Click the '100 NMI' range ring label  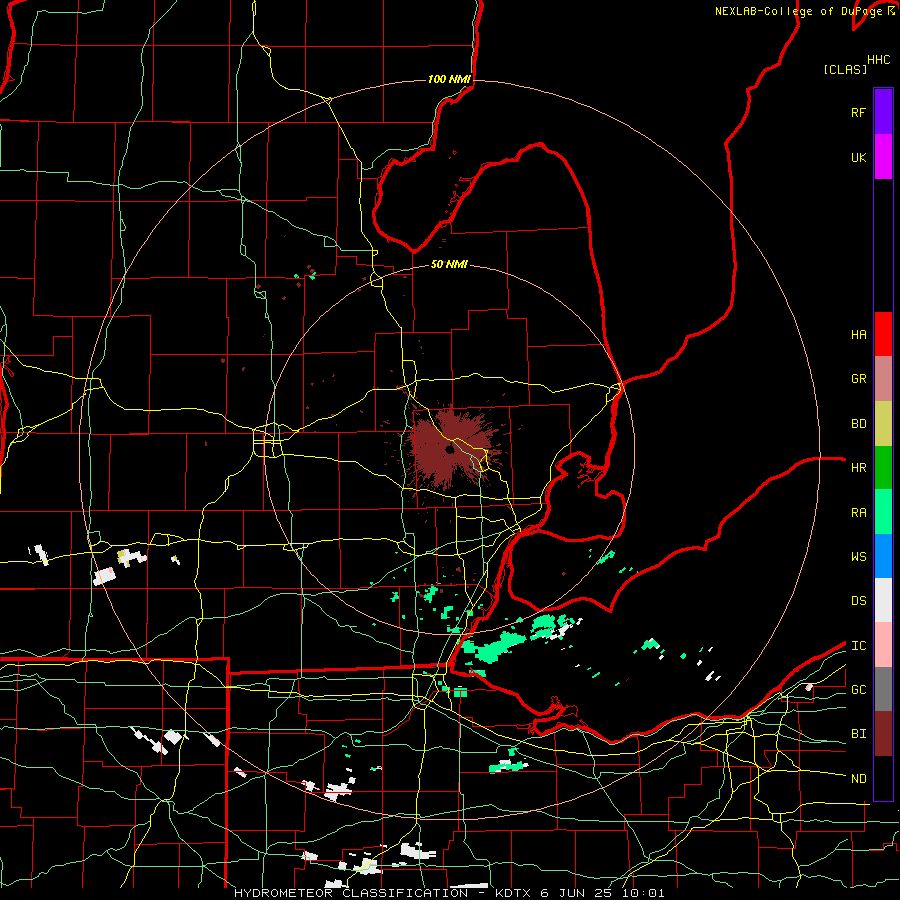click(x=449, y=79)
